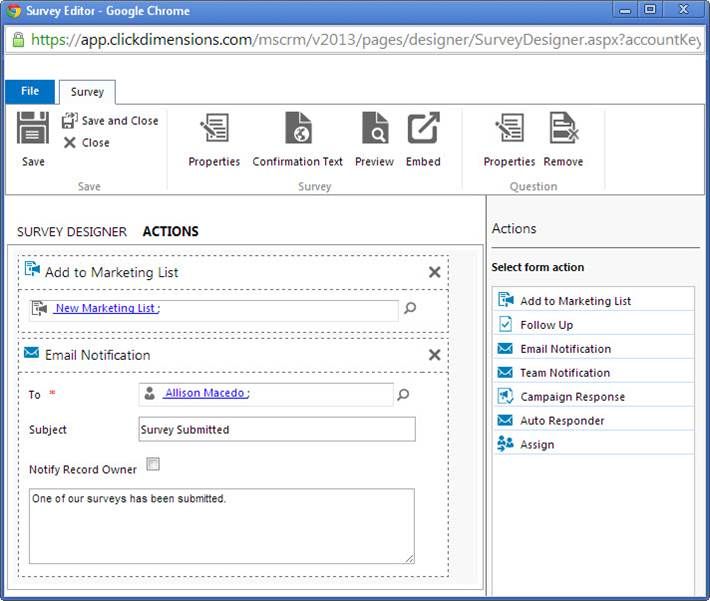Click the Save floppy disk icon
Image resolution: width=710 pixels, height=601 pixels.
click(x=33, y=128)
